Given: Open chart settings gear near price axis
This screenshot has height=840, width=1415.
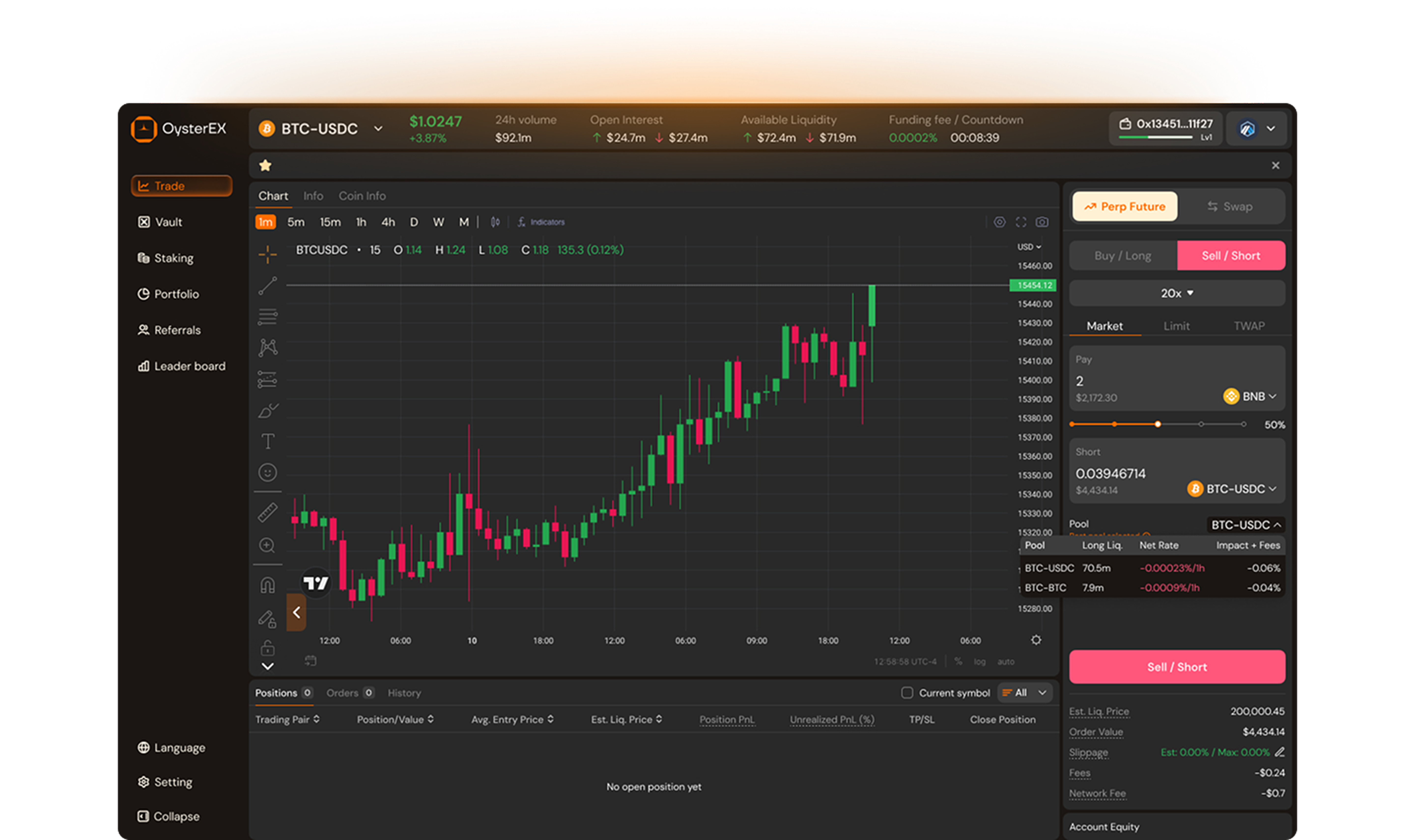Looking at the screenshot, I should (x=1036, y=640).
